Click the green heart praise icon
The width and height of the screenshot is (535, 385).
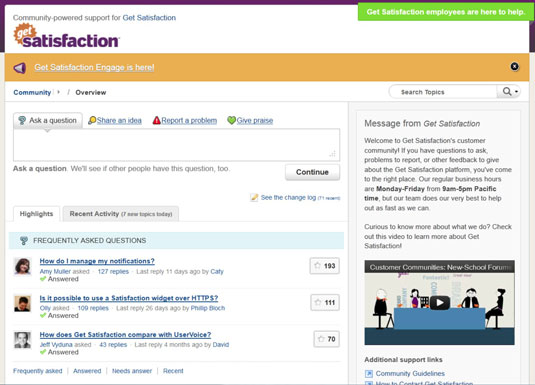(x=231, y=120)
